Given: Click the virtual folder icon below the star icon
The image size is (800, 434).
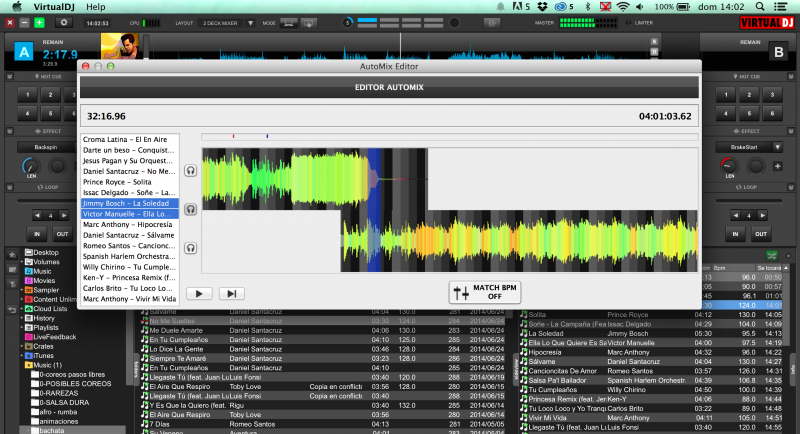Looking at the screenshot, I should coord(12,269).
